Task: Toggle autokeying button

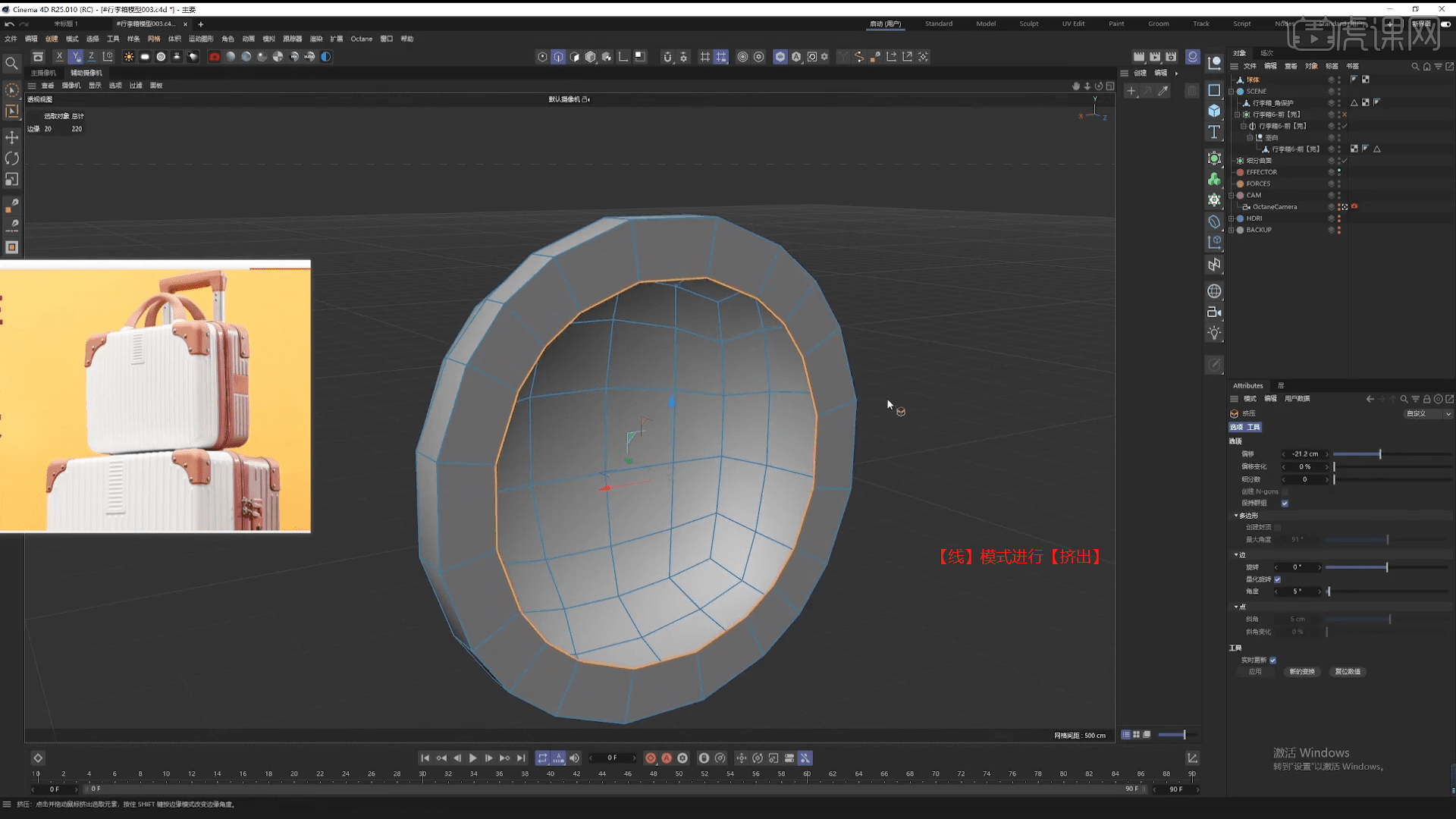Action: 667,758
